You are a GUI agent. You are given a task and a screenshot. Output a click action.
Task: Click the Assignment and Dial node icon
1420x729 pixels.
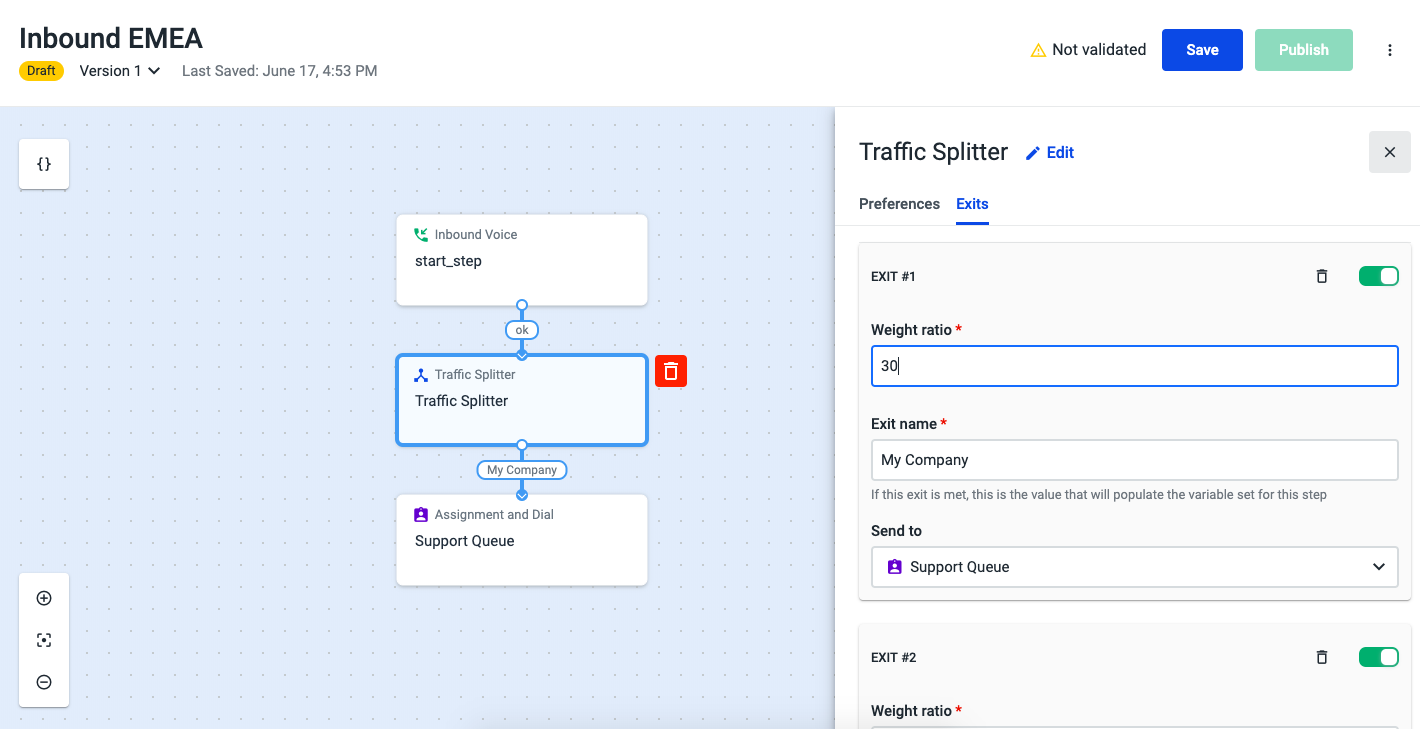pos(421,515)
